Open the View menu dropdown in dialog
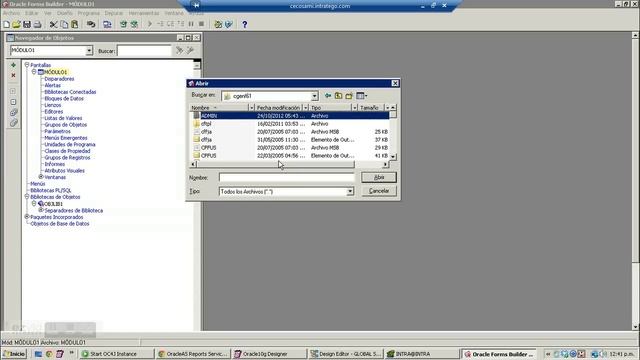Image resolution: width=640 pixels, height=360 pixels. click(362, 96)
